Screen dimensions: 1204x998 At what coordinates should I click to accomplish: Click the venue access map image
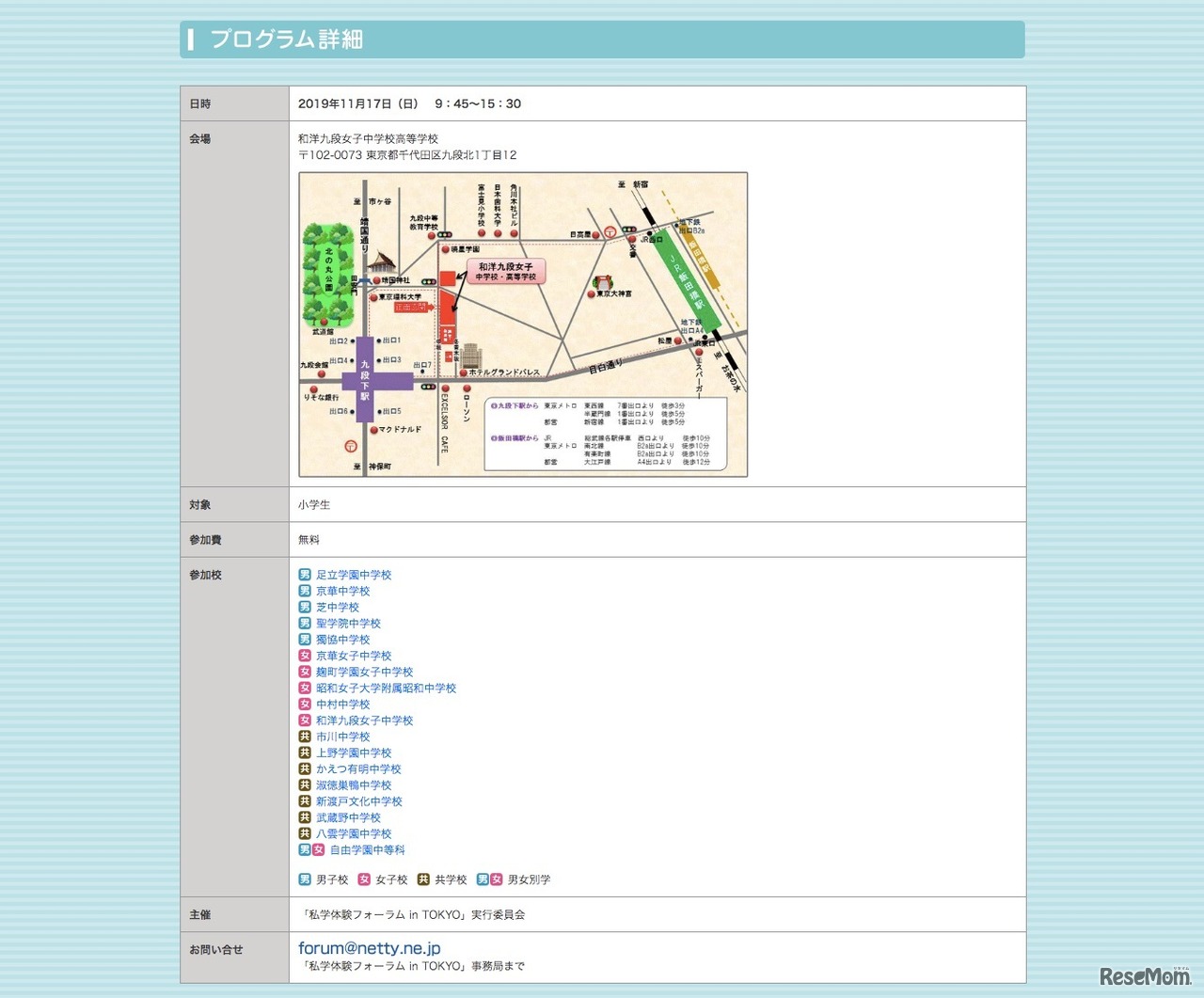point(523,325)
